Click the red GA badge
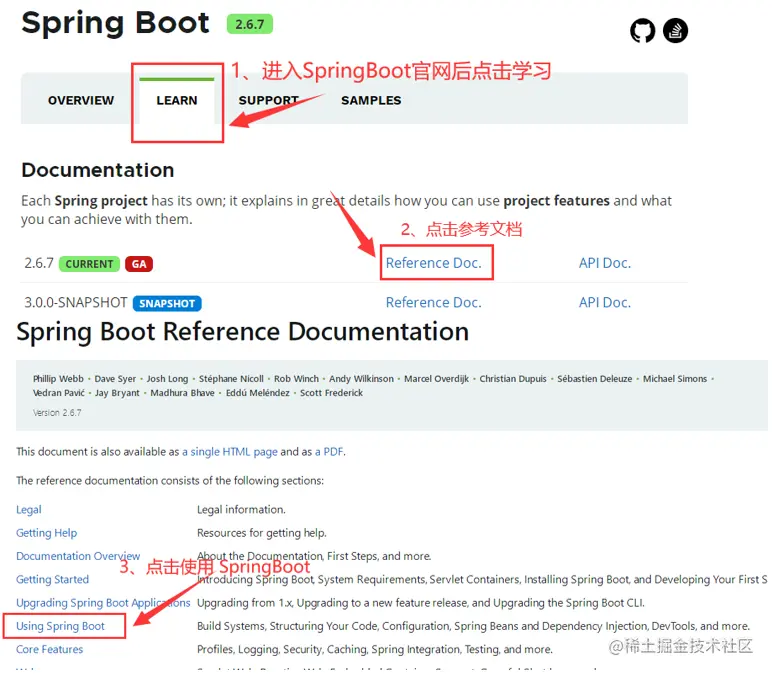The width and height of the screenshot is (772, 674). pos(139,264)
